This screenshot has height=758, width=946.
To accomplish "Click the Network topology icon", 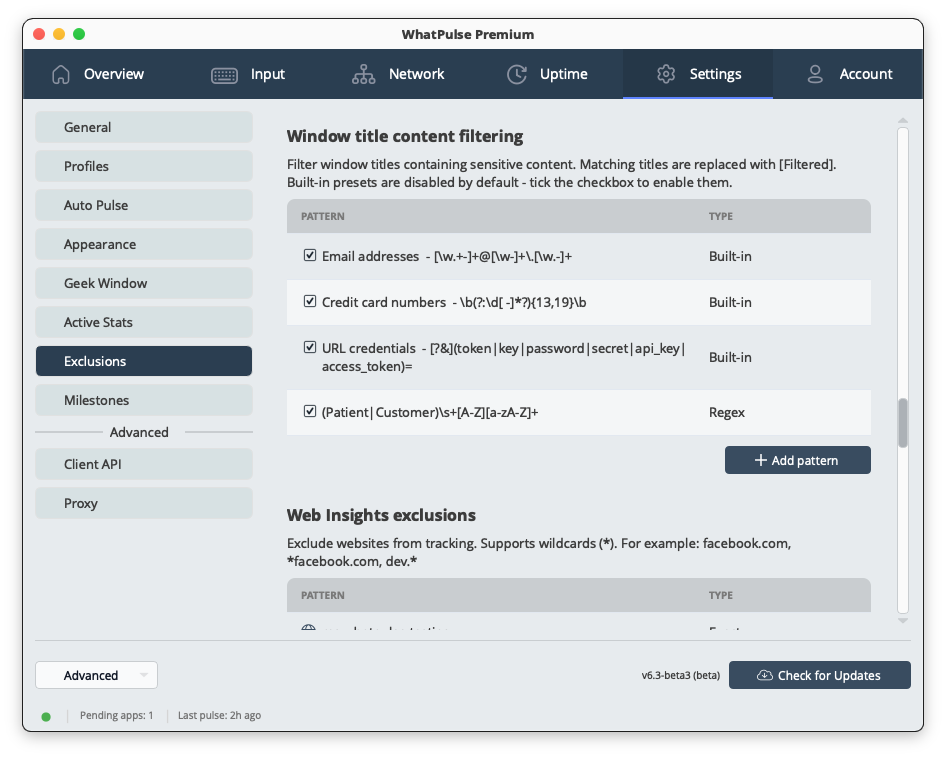I will point(364,74).
